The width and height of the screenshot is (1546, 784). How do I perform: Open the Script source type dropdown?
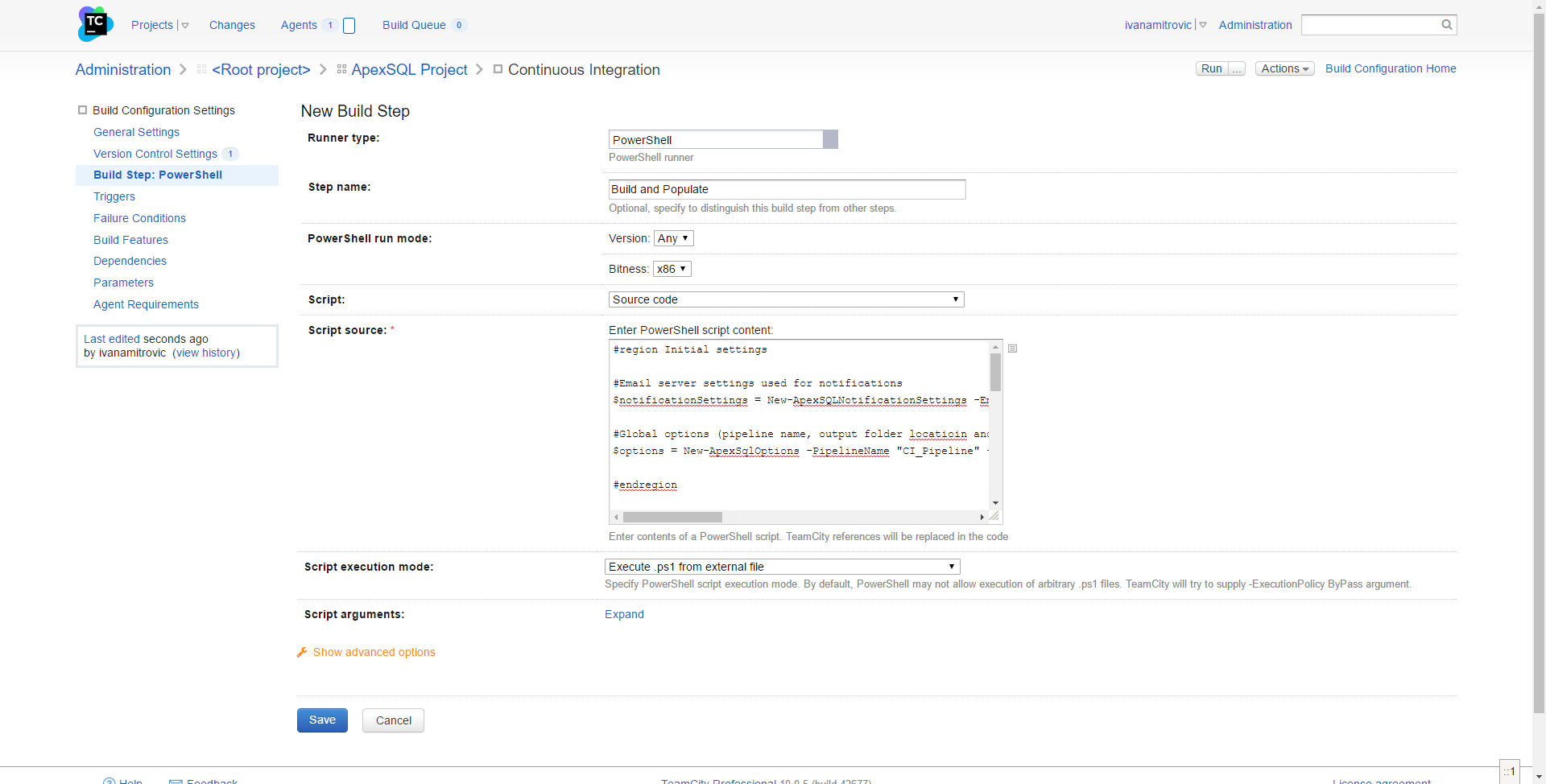click(x=786, y=299)
